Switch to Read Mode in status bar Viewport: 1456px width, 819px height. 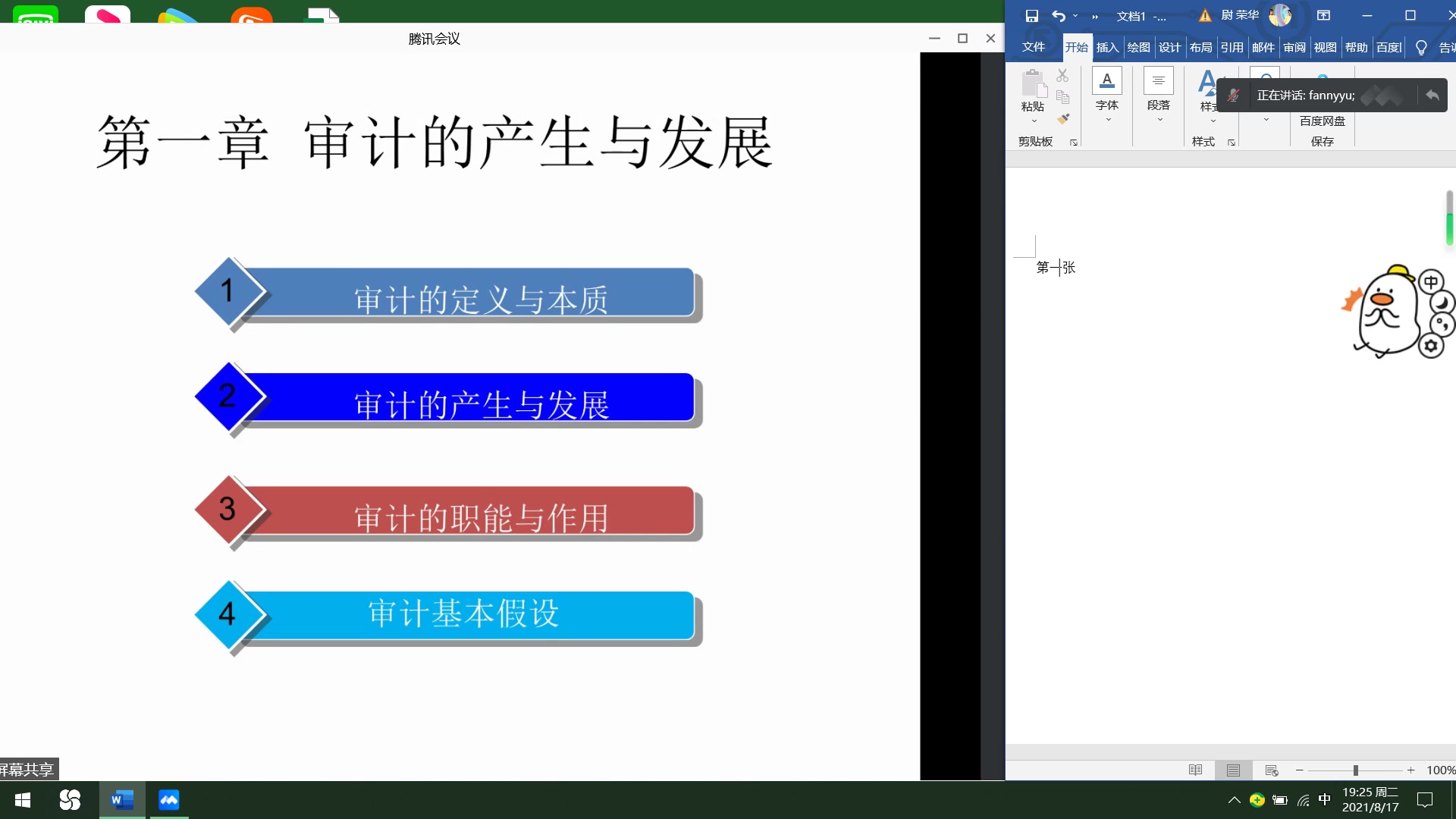click(1196, 770)
